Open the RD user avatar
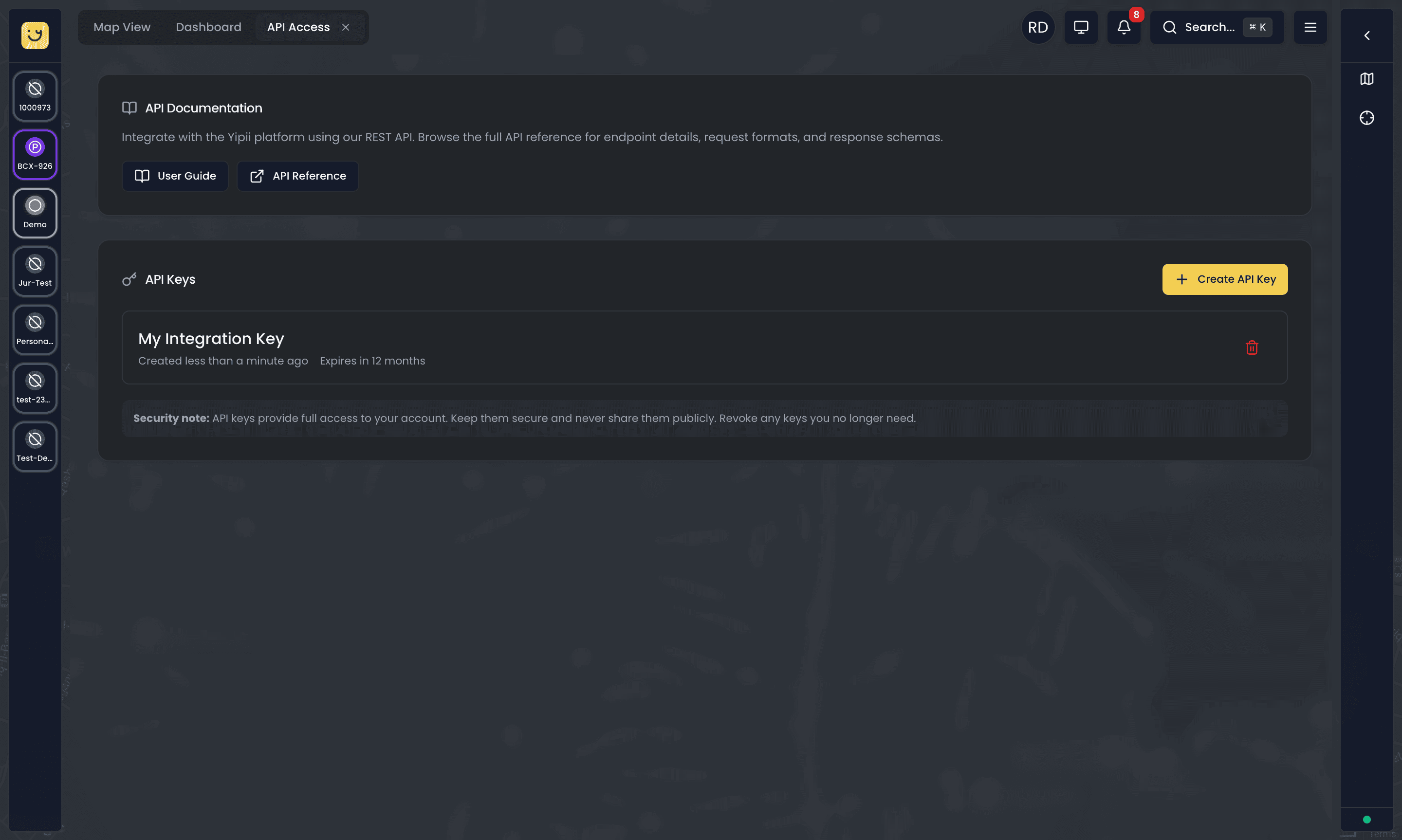This screenshot has height=840, width=1402. coord(1037,27)
